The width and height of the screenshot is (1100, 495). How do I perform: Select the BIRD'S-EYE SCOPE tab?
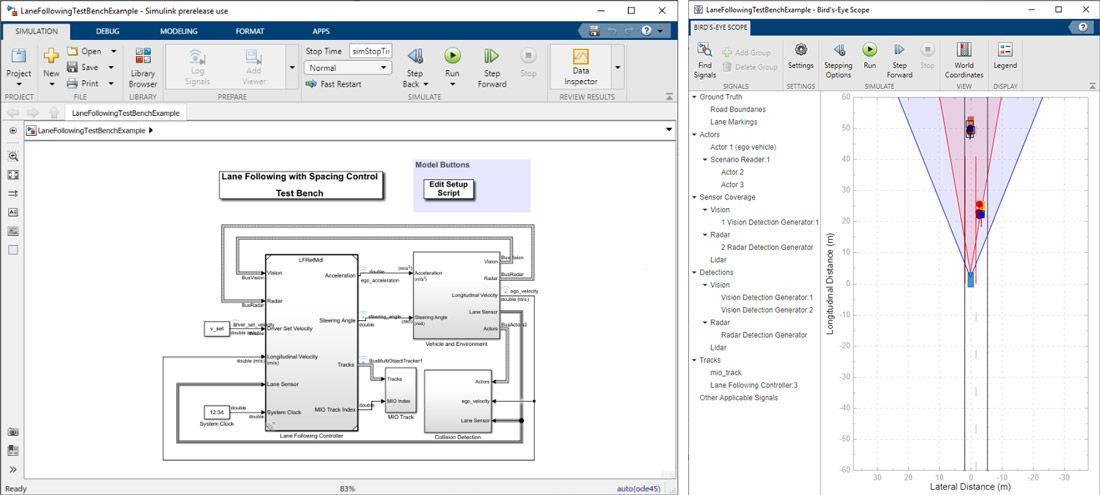(720, 28)
